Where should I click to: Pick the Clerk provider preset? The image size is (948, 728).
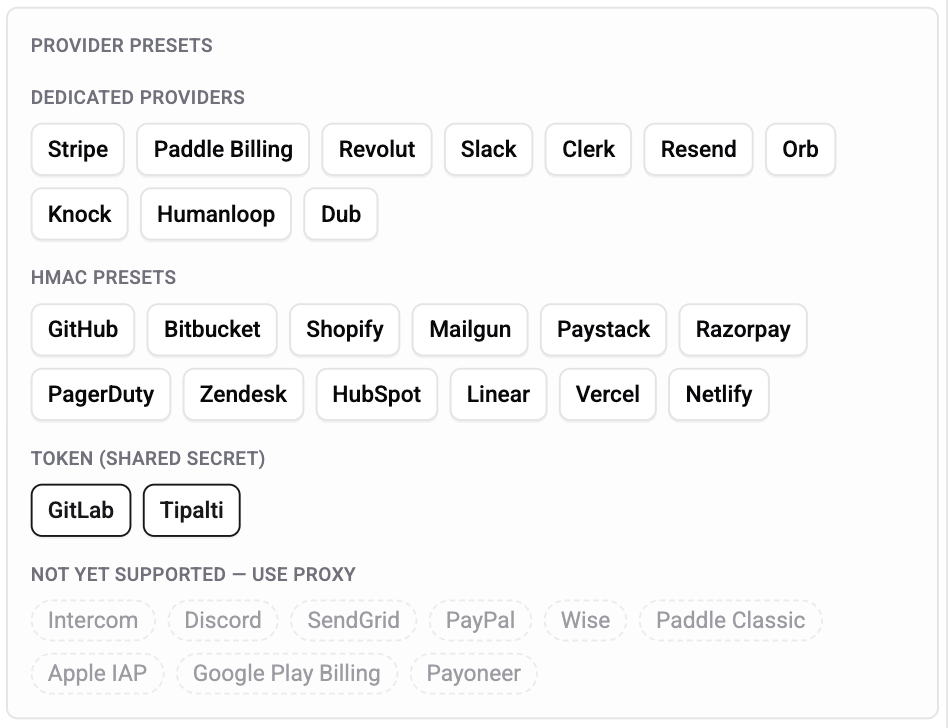click(588, 149)
